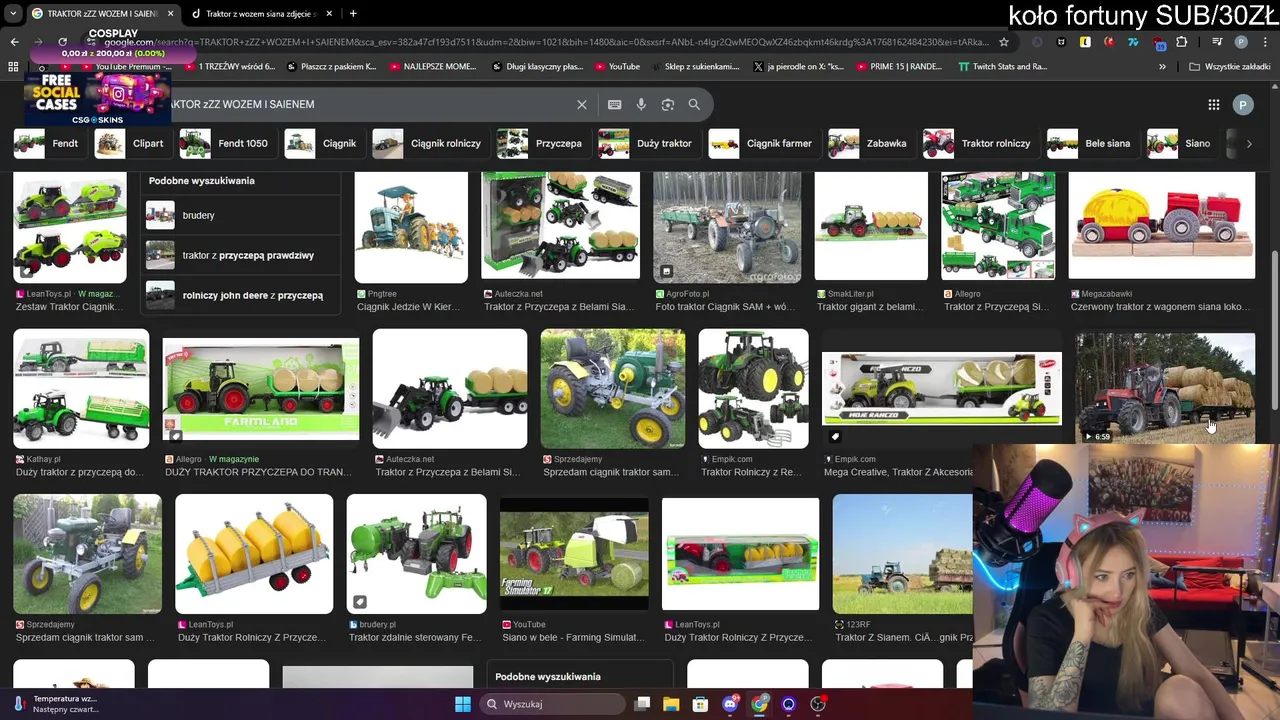Close the TRAKTOR zZZ WOZEM tab
This screenshot has width=1280, height=720.
(x=170, y=14)
